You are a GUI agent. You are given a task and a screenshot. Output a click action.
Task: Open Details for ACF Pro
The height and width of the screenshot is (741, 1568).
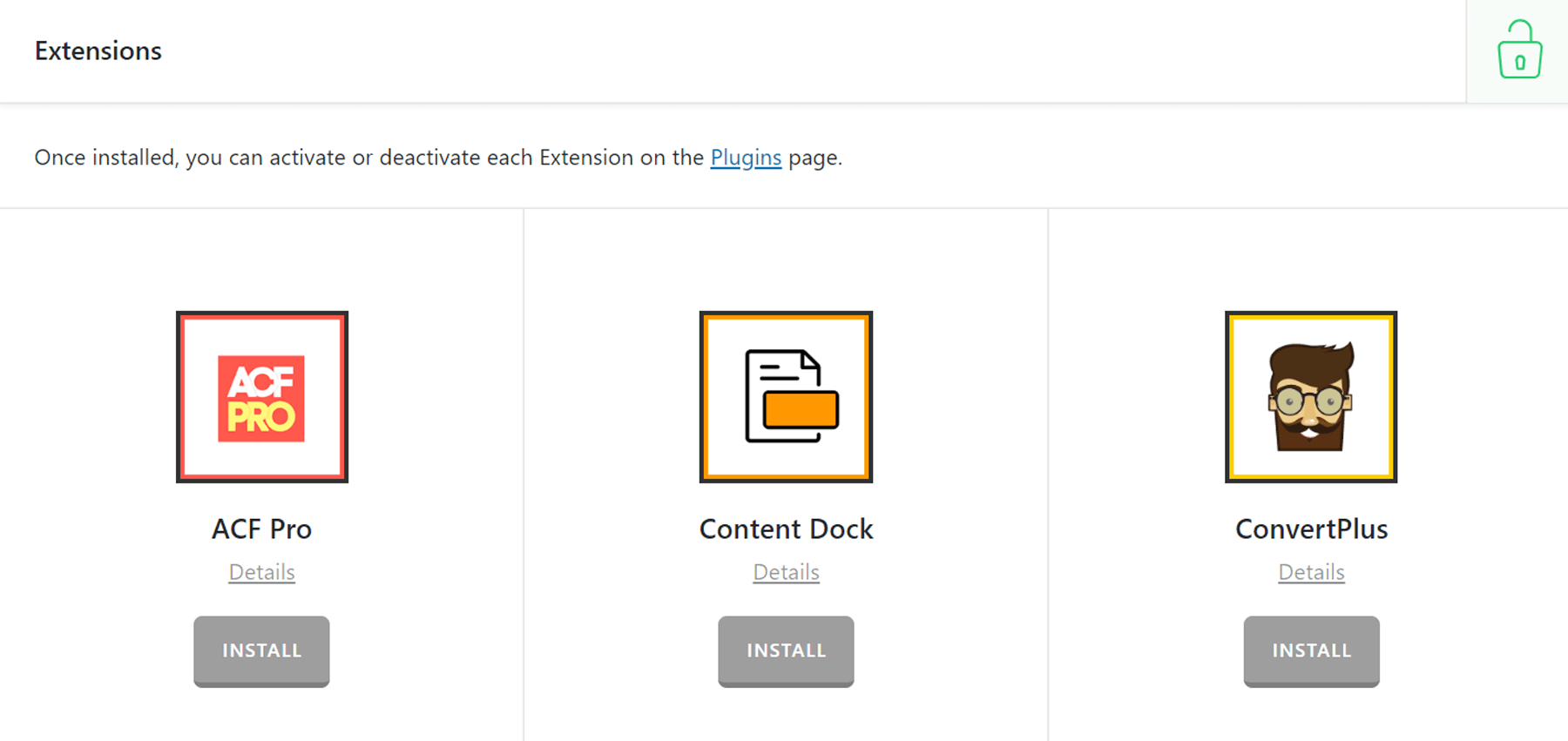(x=261, y=572)
